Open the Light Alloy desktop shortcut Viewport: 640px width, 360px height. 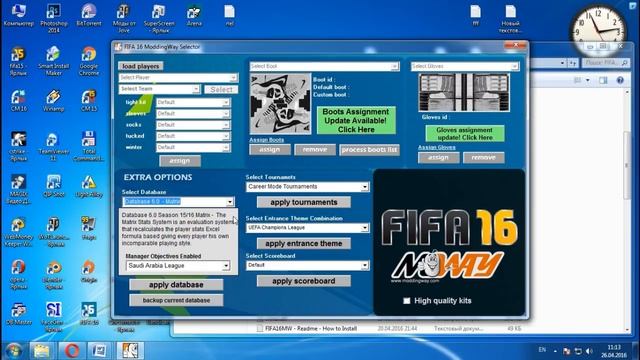pyautogui.click(x=89, y=187)
